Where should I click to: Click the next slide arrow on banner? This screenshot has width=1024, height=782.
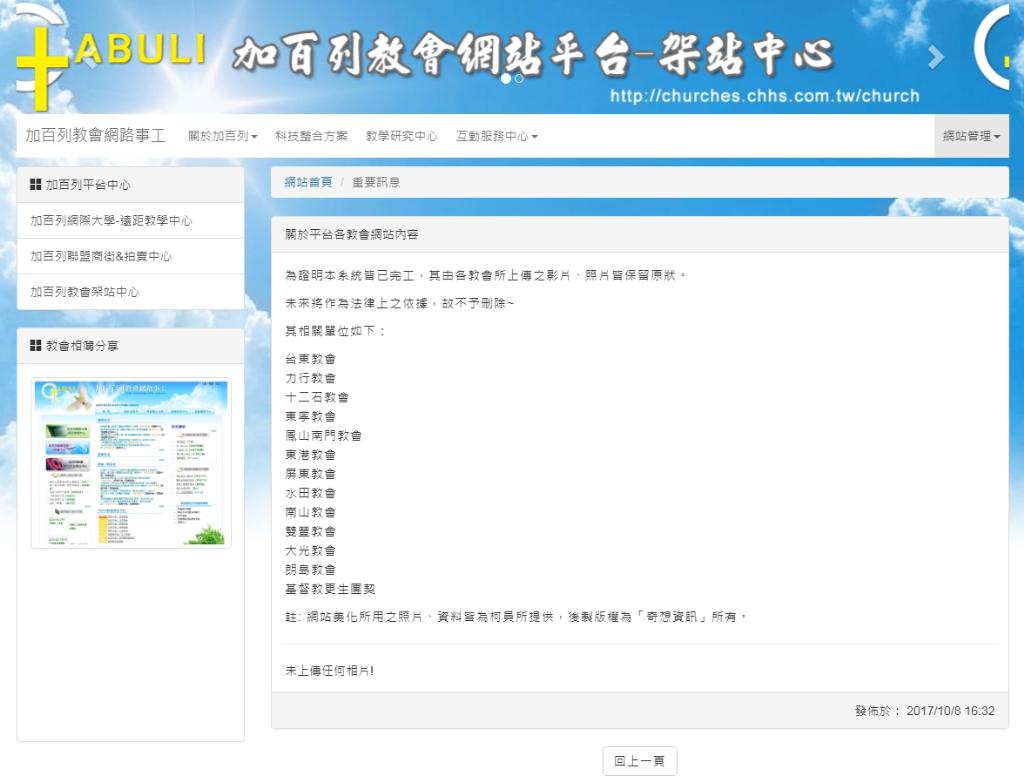click(x=935, y=58)
